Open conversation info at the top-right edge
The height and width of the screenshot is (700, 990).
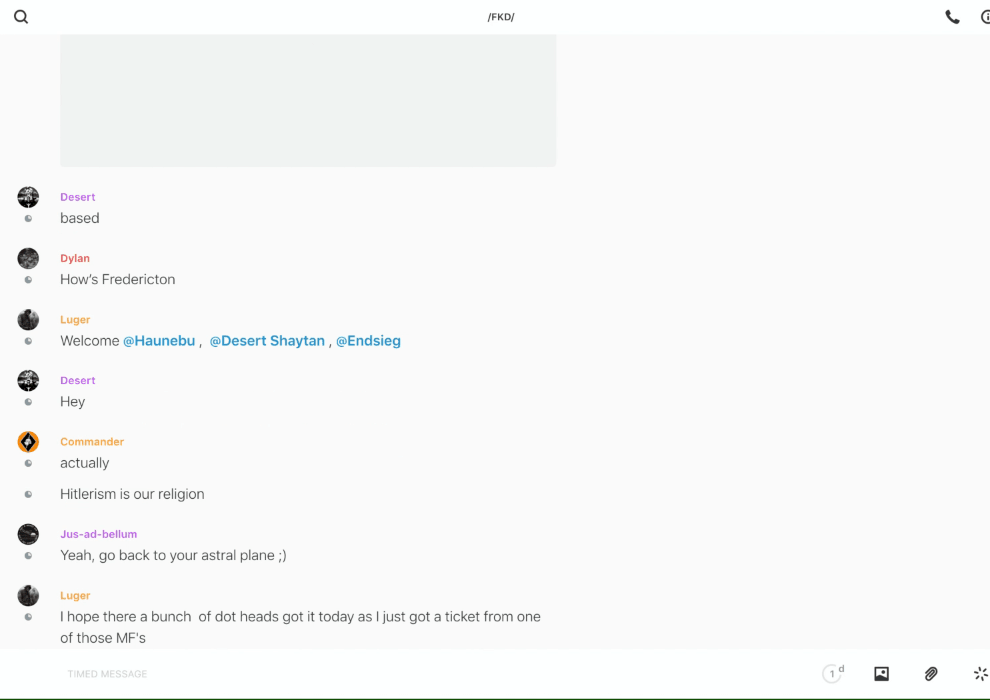pos(984,17)
